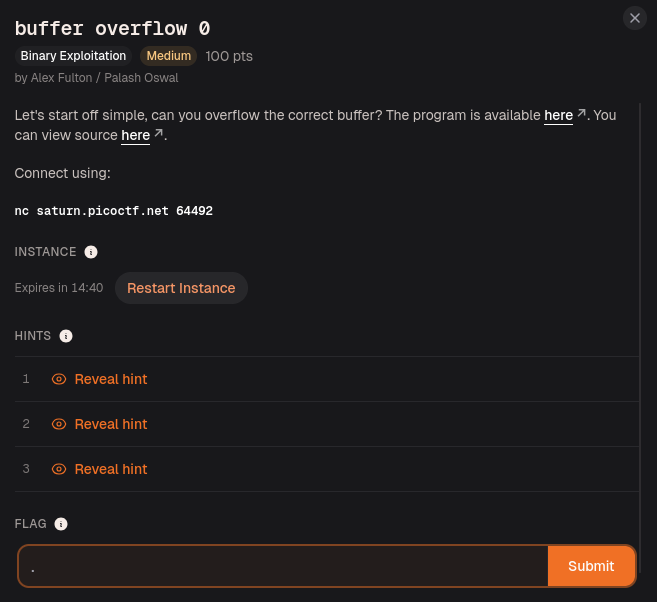The height and width of the screenshot is (602, 657).
Task: Click the info icon beside FLAG
Action: click(61, 524)
